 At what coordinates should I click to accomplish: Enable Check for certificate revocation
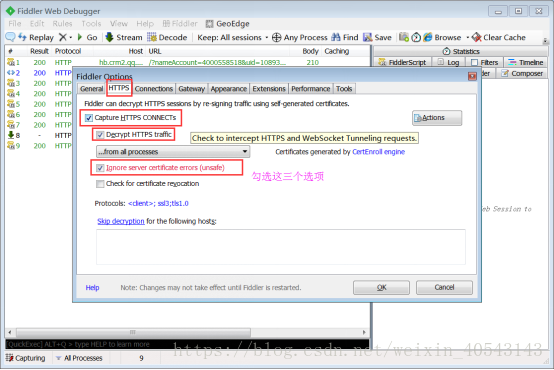click(100, 184)
